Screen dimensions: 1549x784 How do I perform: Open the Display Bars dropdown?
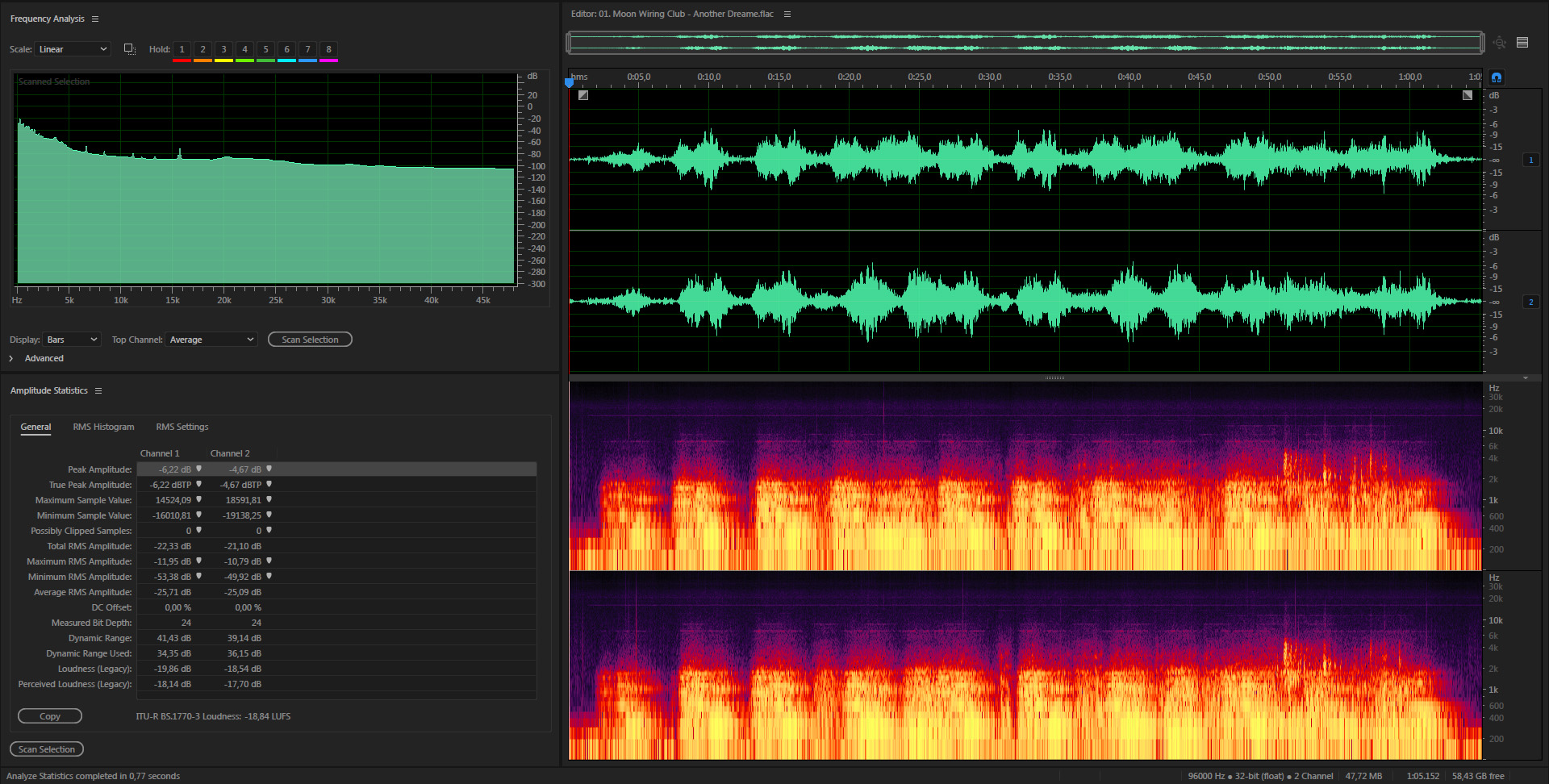(72, 340)
